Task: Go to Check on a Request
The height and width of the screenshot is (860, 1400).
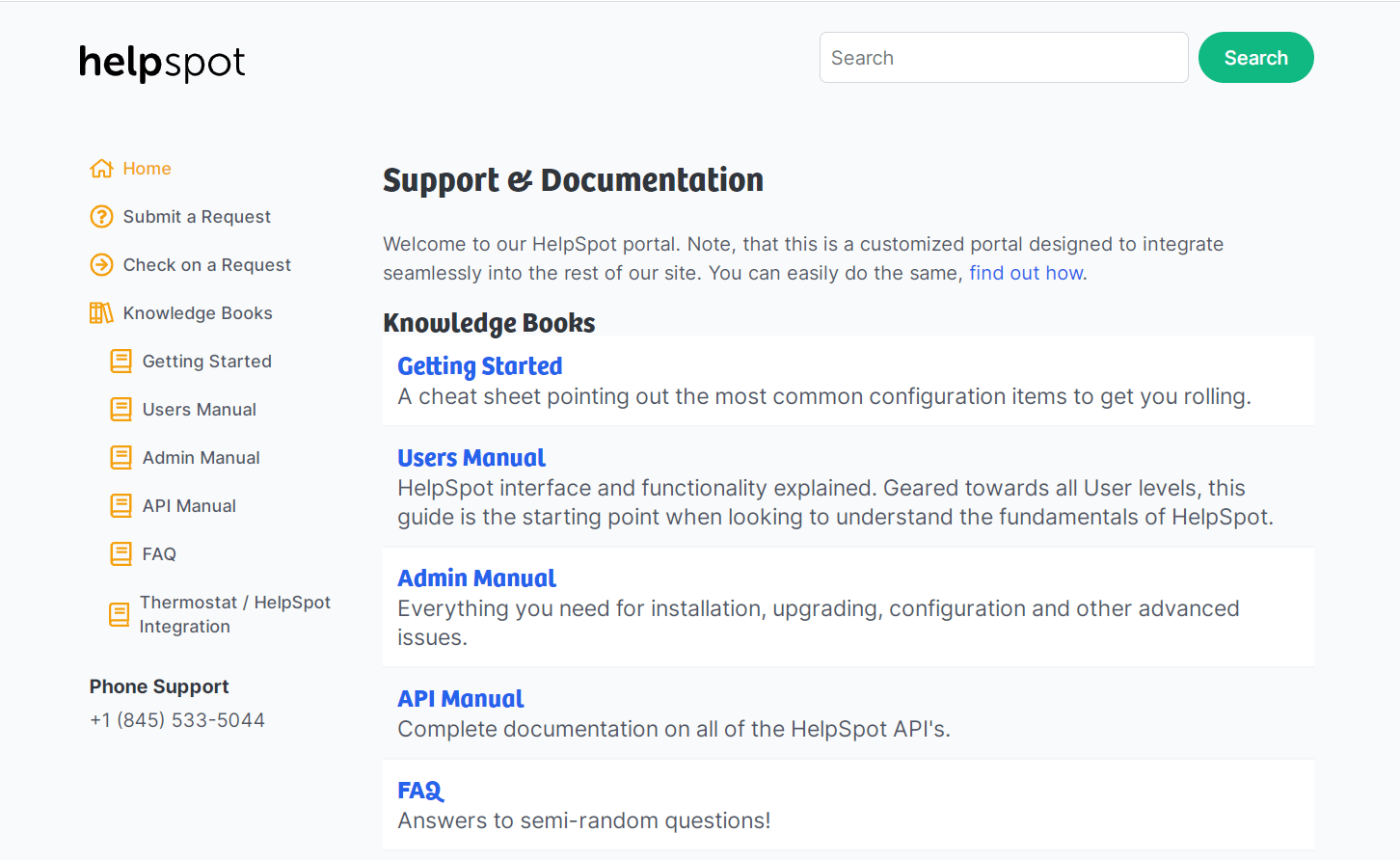Action: (206, 265)
